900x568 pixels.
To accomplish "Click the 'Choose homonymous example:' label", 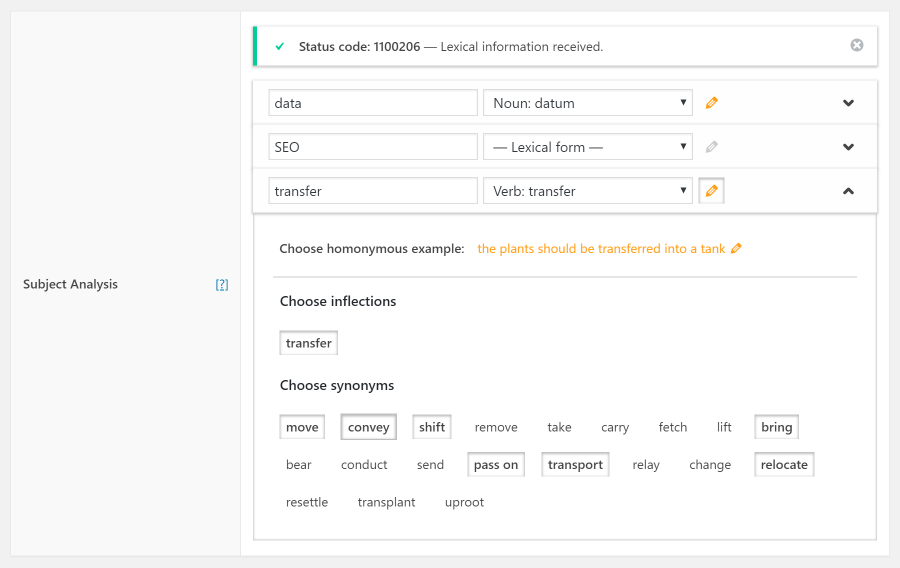I will 372,248.
